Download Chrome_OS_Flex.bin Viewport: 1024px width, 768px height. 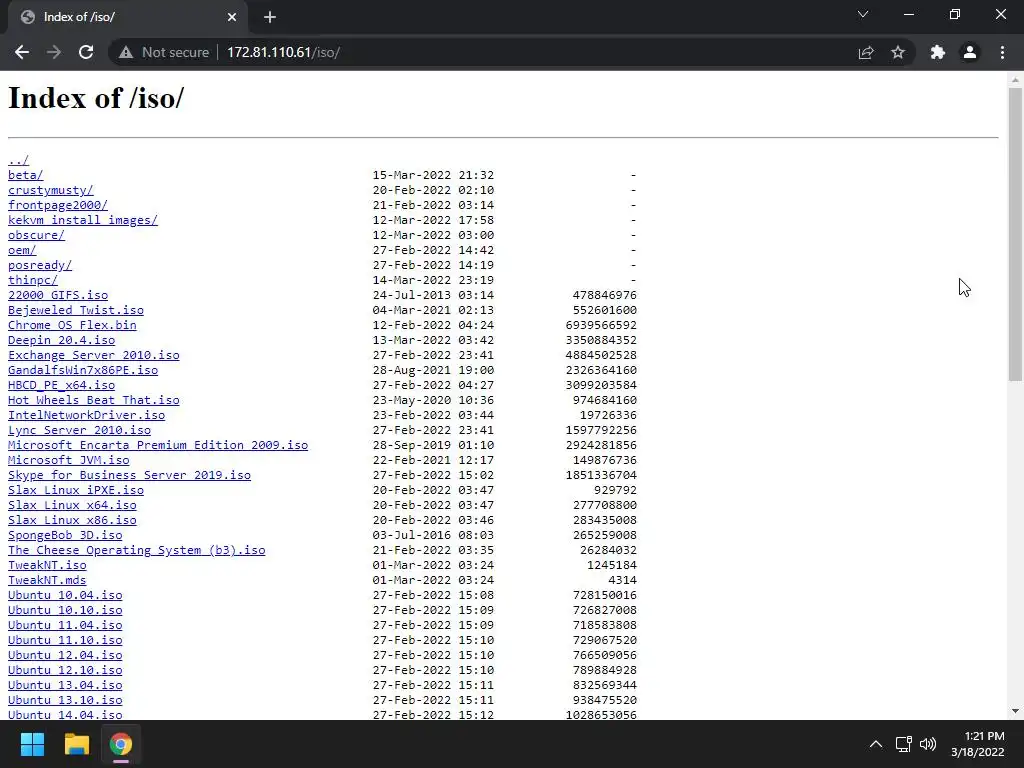72,325
